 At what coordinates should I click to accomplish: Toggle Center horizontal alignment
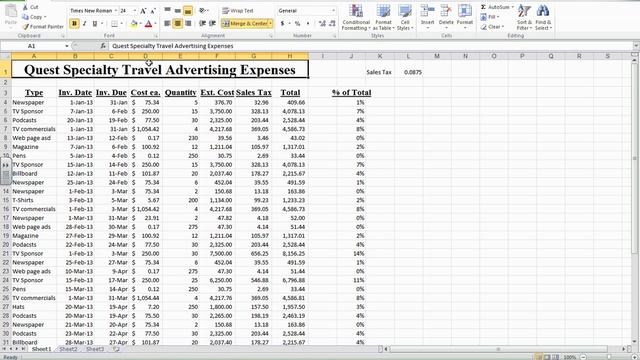click(178, 24)
